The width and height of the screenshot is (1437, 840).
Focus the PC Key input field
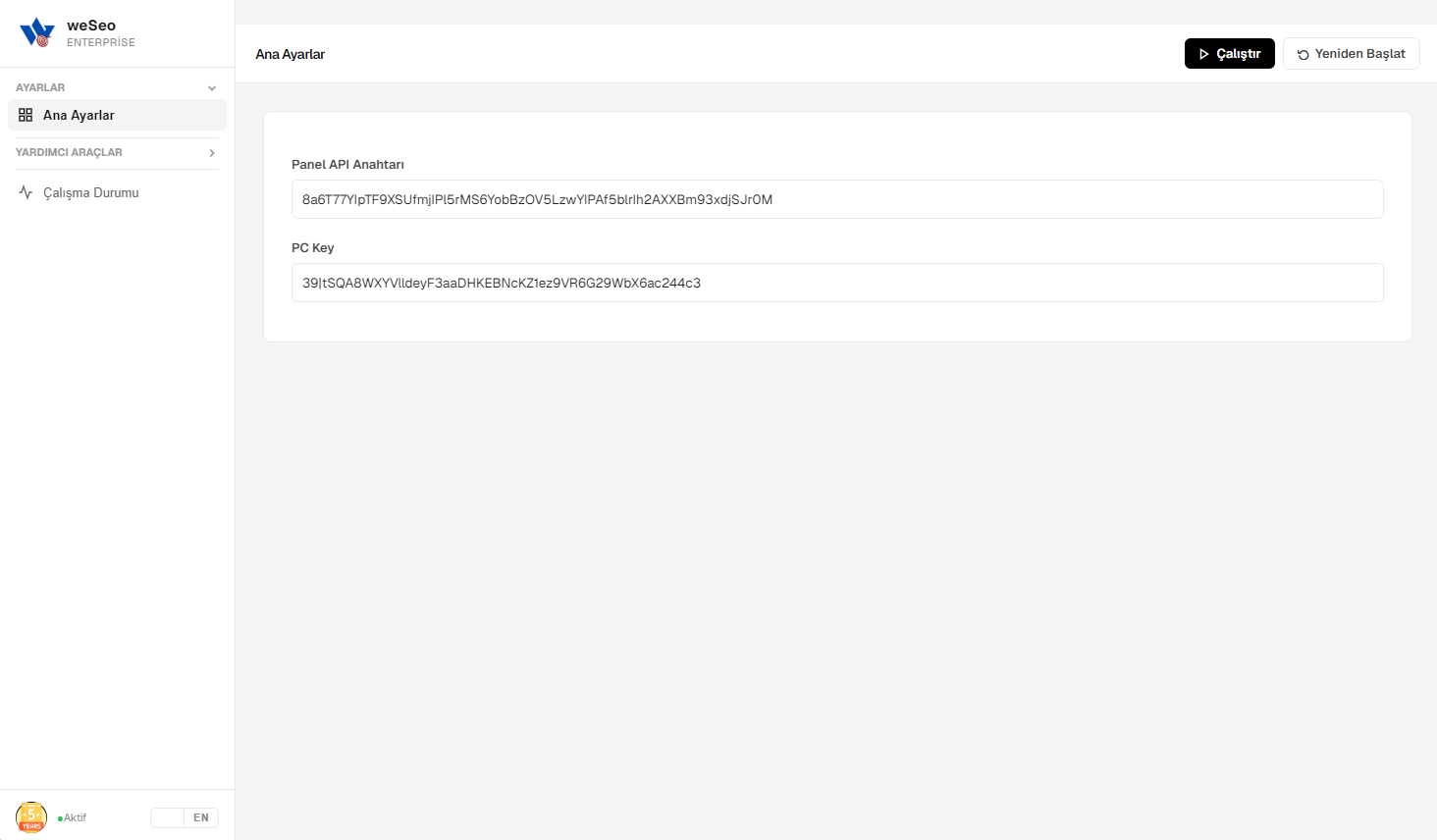pyautogui.click(x=837, y=283)
